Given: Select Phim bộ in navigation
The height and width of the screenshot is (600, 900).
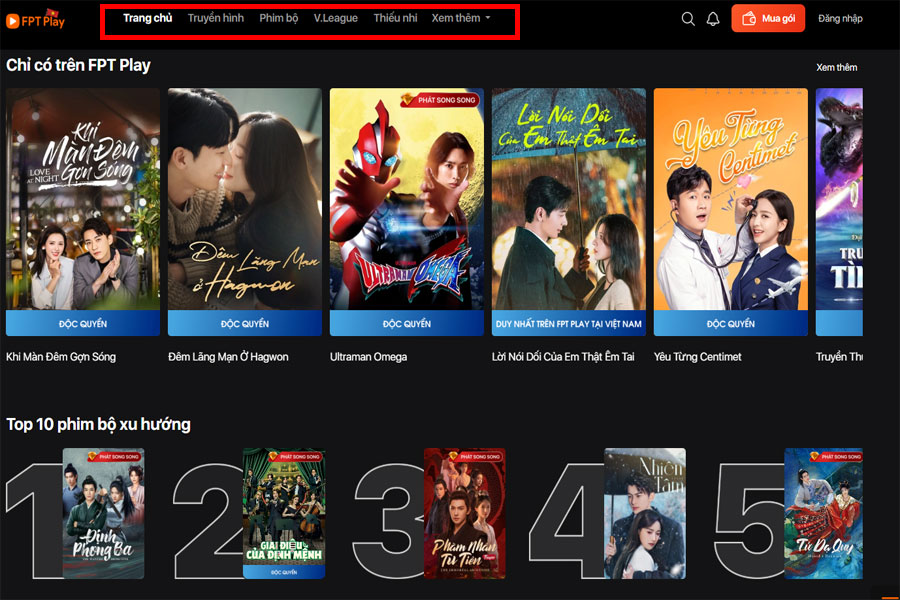Looking at the screenshot, I should [x=278, y=18].
